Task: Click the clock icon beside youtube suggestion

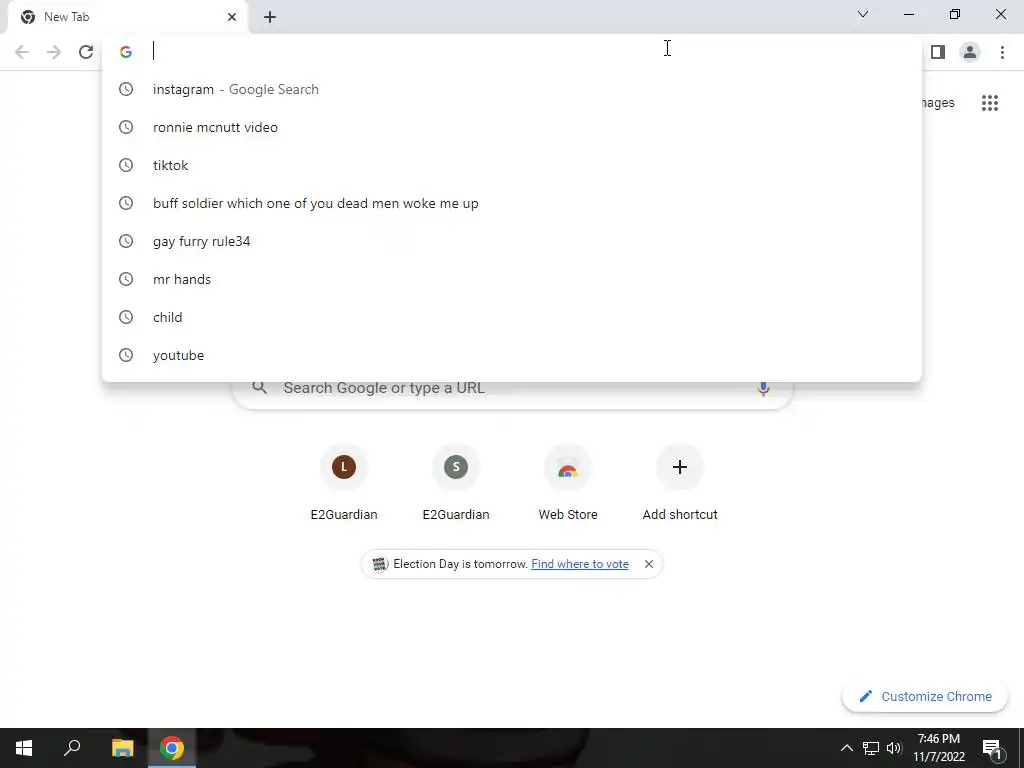Action: (126, 355)
